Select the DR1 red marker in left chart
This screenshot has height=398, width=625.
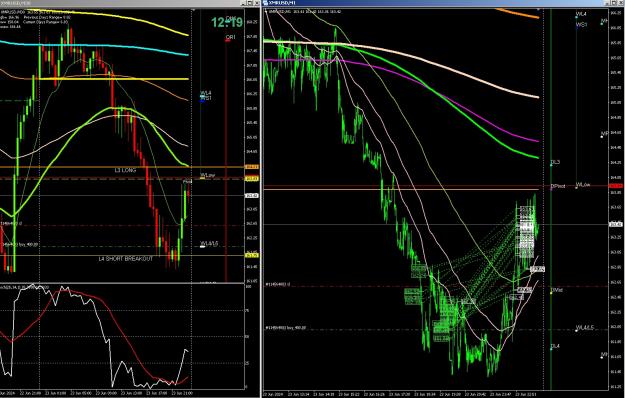[x=228, y=40]
